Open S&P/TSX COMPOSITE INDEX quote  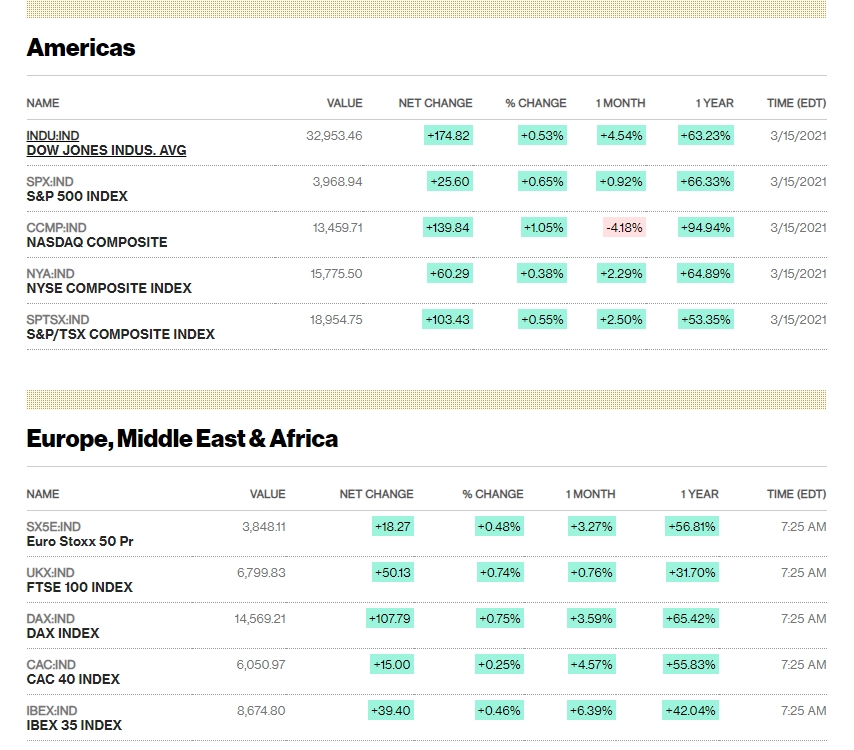[120, 334]
